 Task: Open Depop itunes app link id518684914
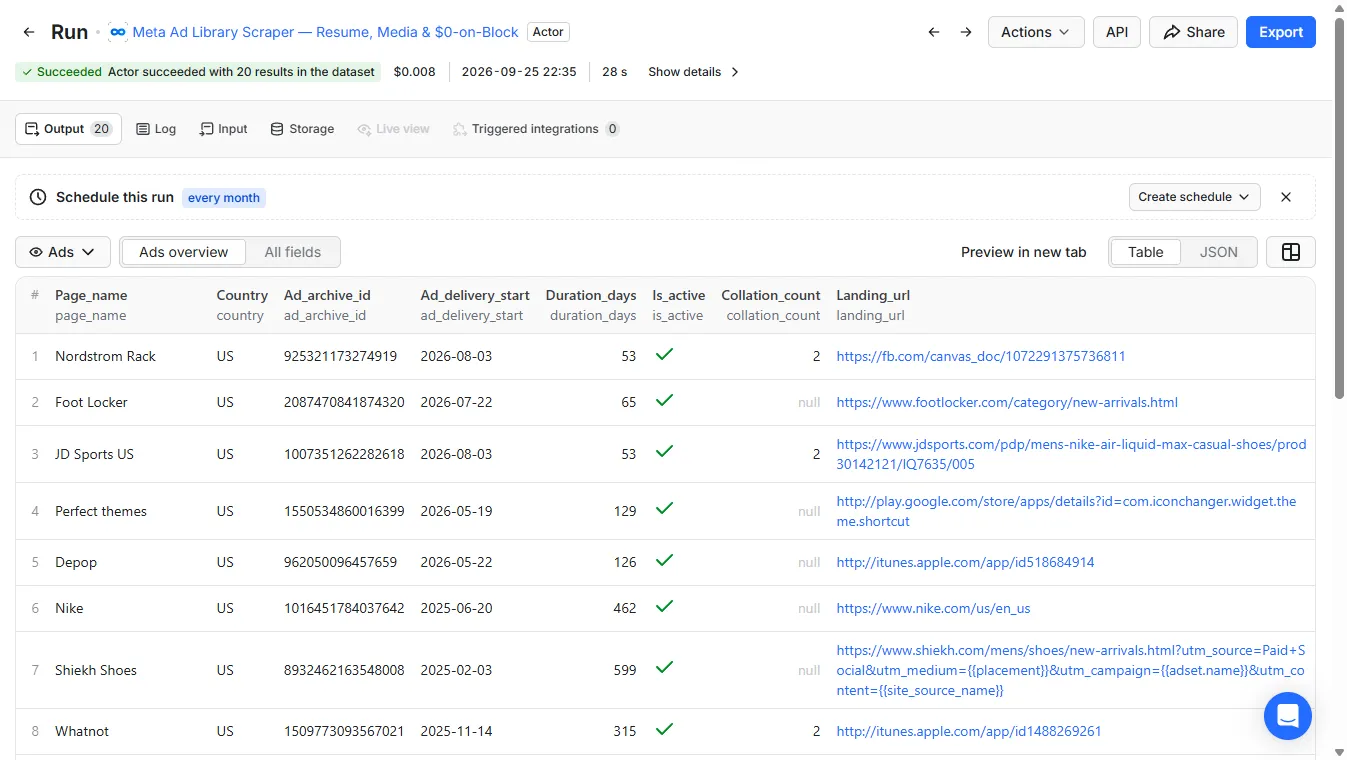click(x=965, y=562)
